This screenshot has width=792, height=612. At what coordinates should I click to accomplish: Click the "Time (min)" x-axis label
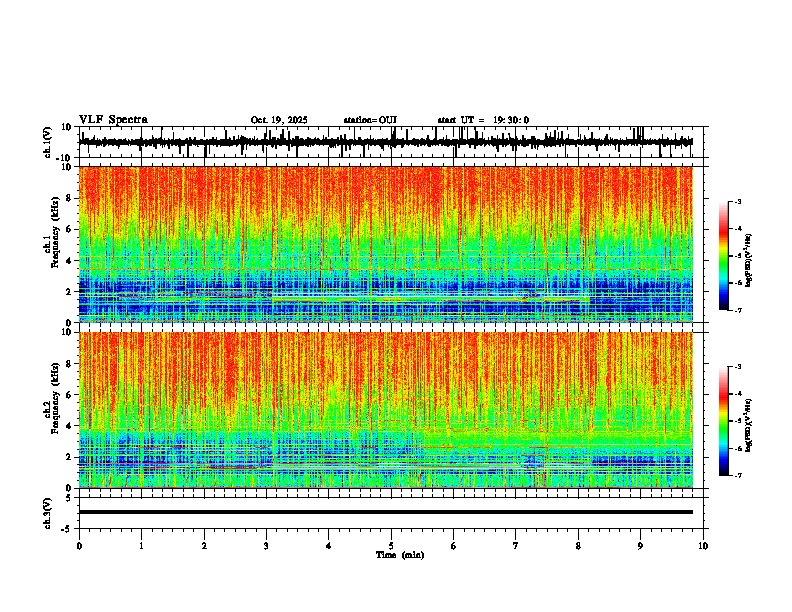click(x=400, y=555)
